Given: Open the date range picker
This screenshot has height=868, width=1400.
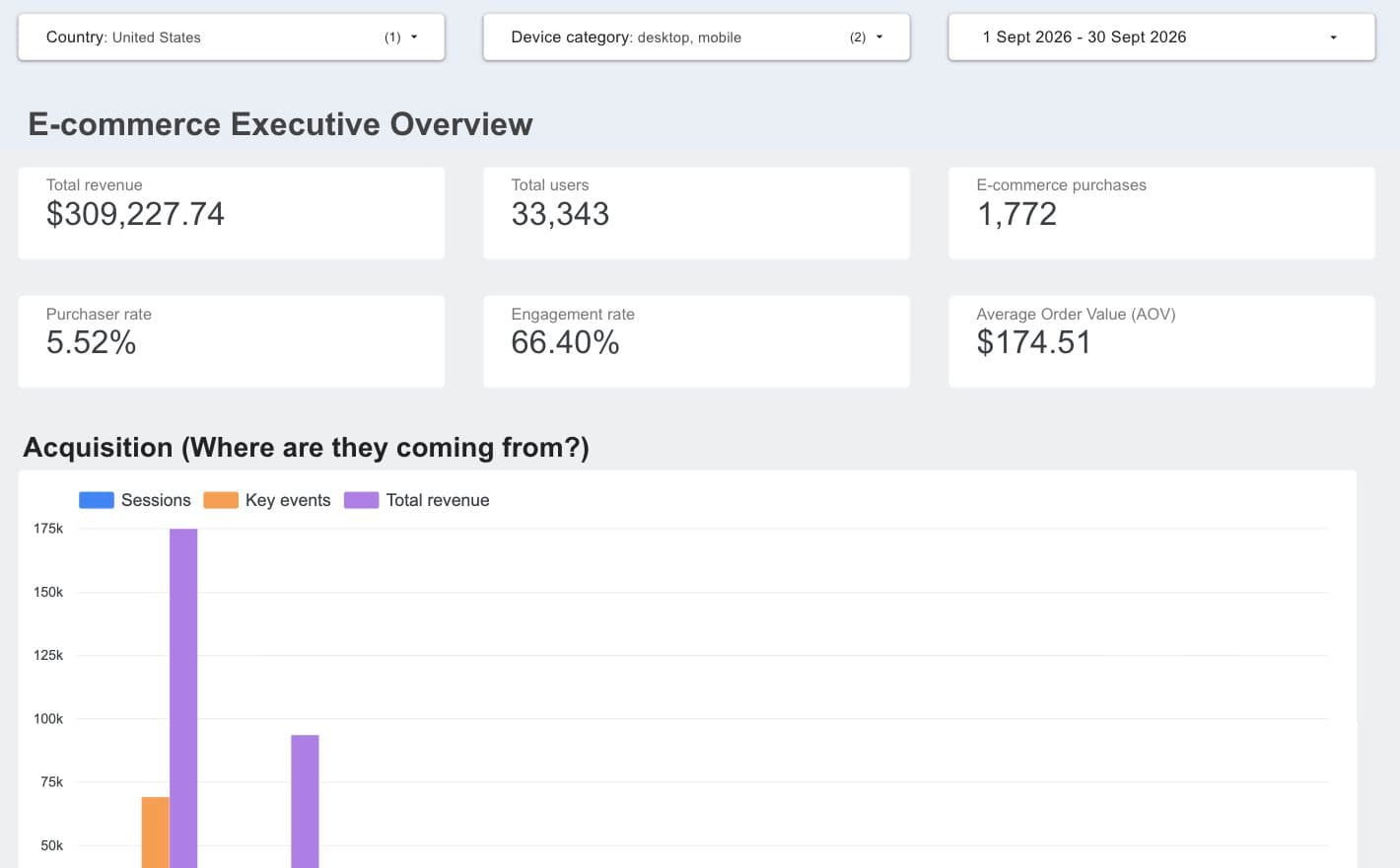Looking at the screenshot, I should pyautogui.click(x=1161, y=37).
